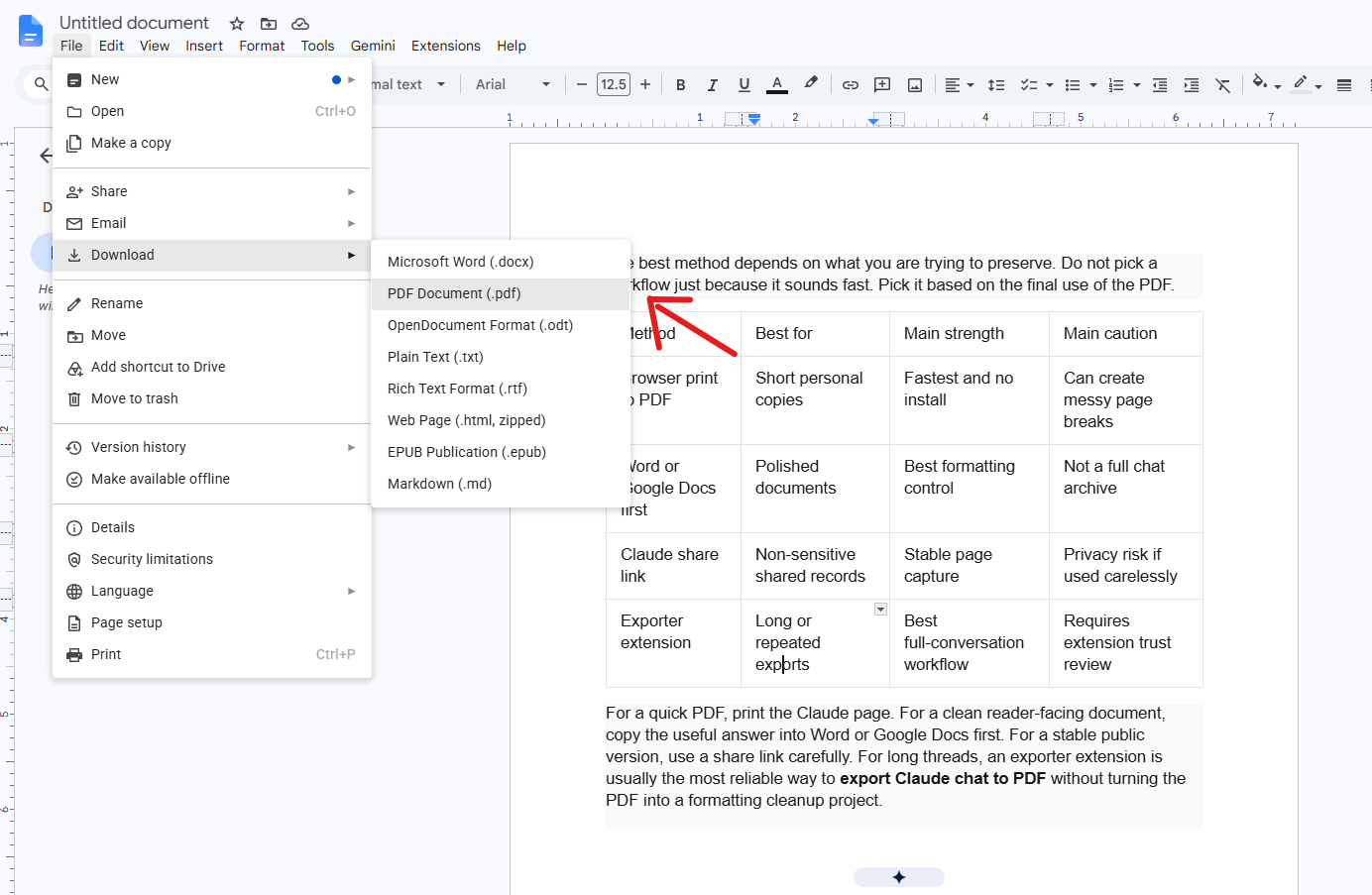Open the line and paragraph spacing icon
This screenshot has width=1372, height=895.
coord(996,84)
